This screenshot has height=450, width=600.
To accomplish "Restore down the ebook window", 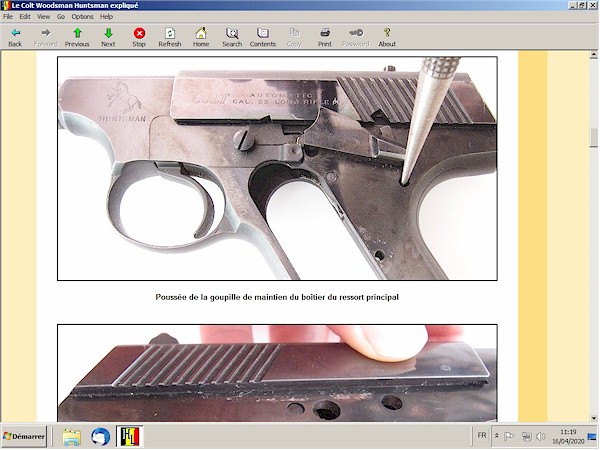I will coord(582,5).
